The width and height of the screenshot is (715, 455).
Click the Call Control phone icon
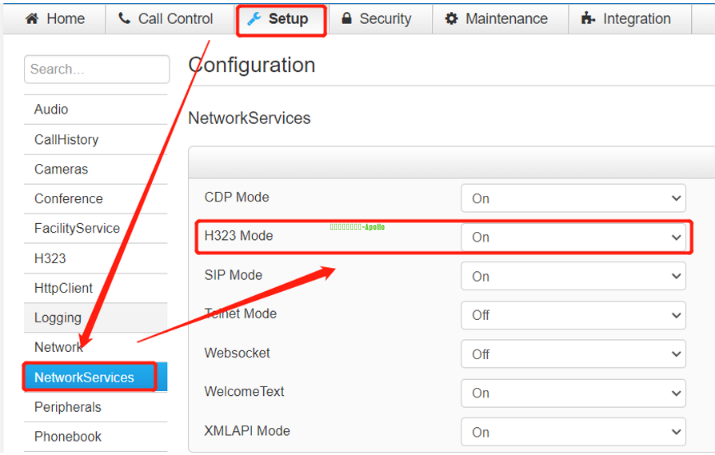coord(124,19)
